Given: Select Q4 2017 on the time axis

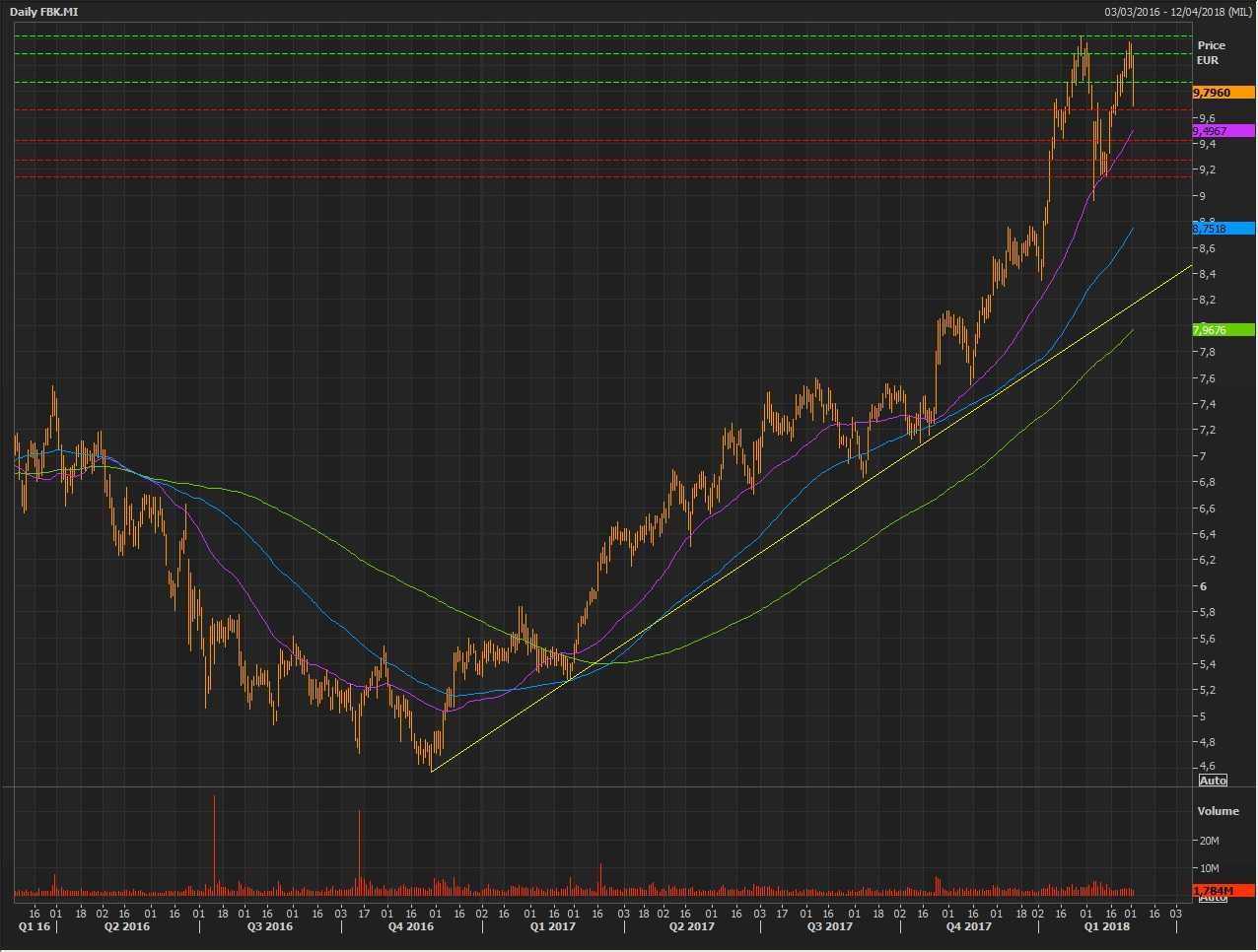Looking at the screenshot, I should coord(968,926).
